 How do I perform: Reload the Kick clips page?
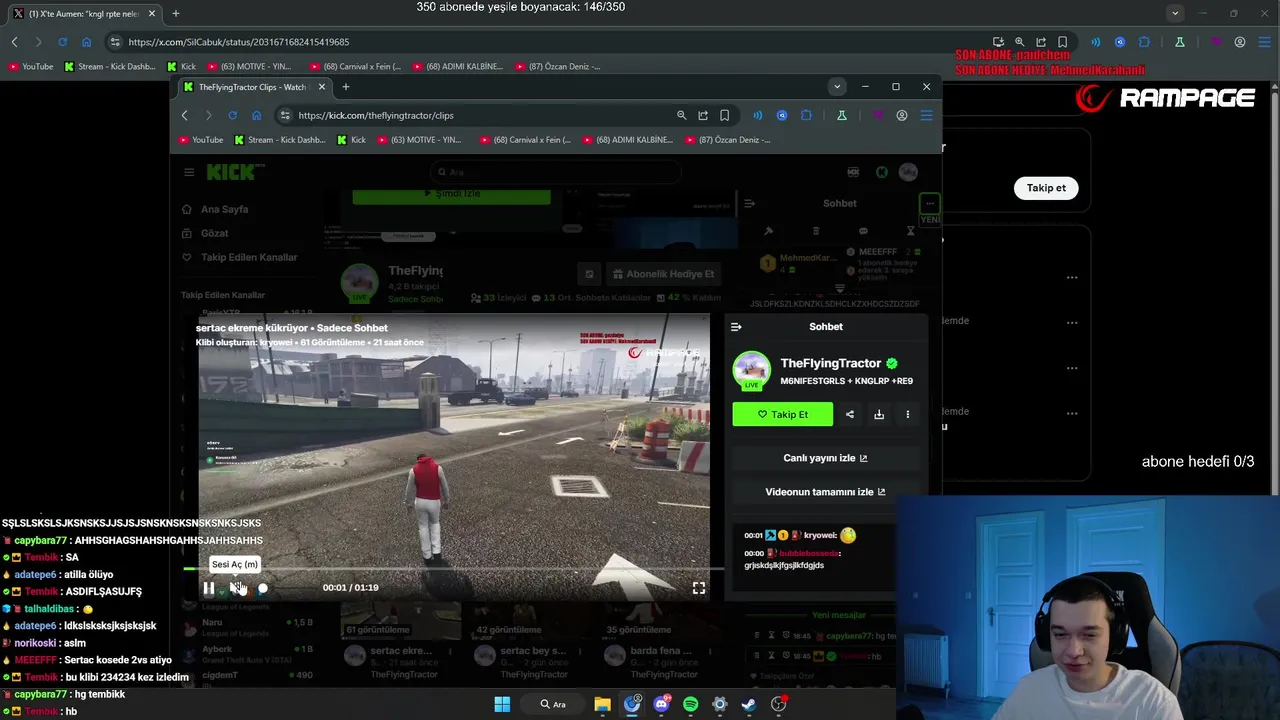[x=232, y=115]
